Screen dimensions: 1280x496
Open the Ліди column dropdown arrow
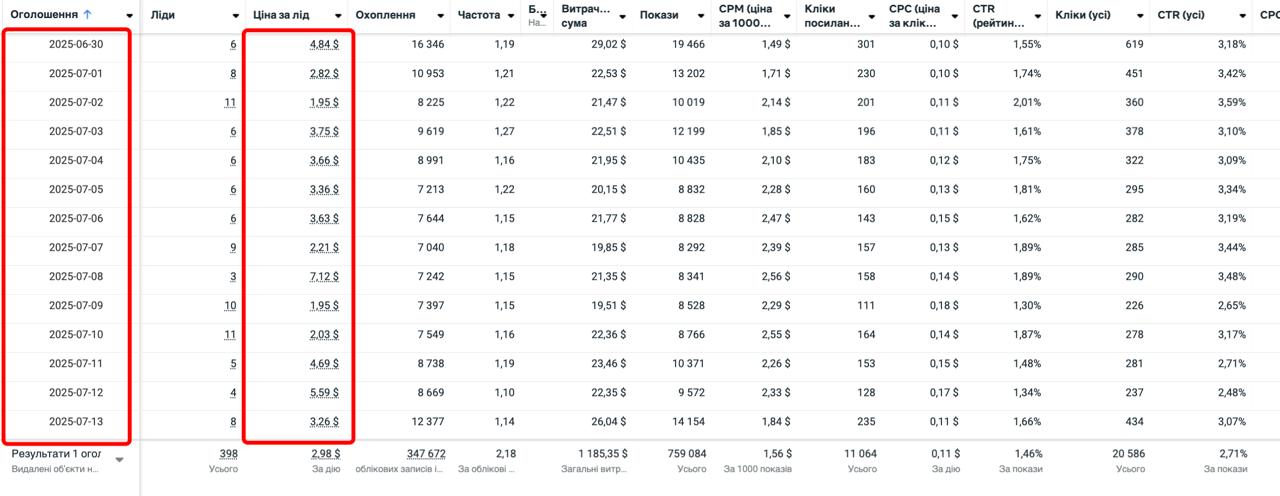coord(235,16)
